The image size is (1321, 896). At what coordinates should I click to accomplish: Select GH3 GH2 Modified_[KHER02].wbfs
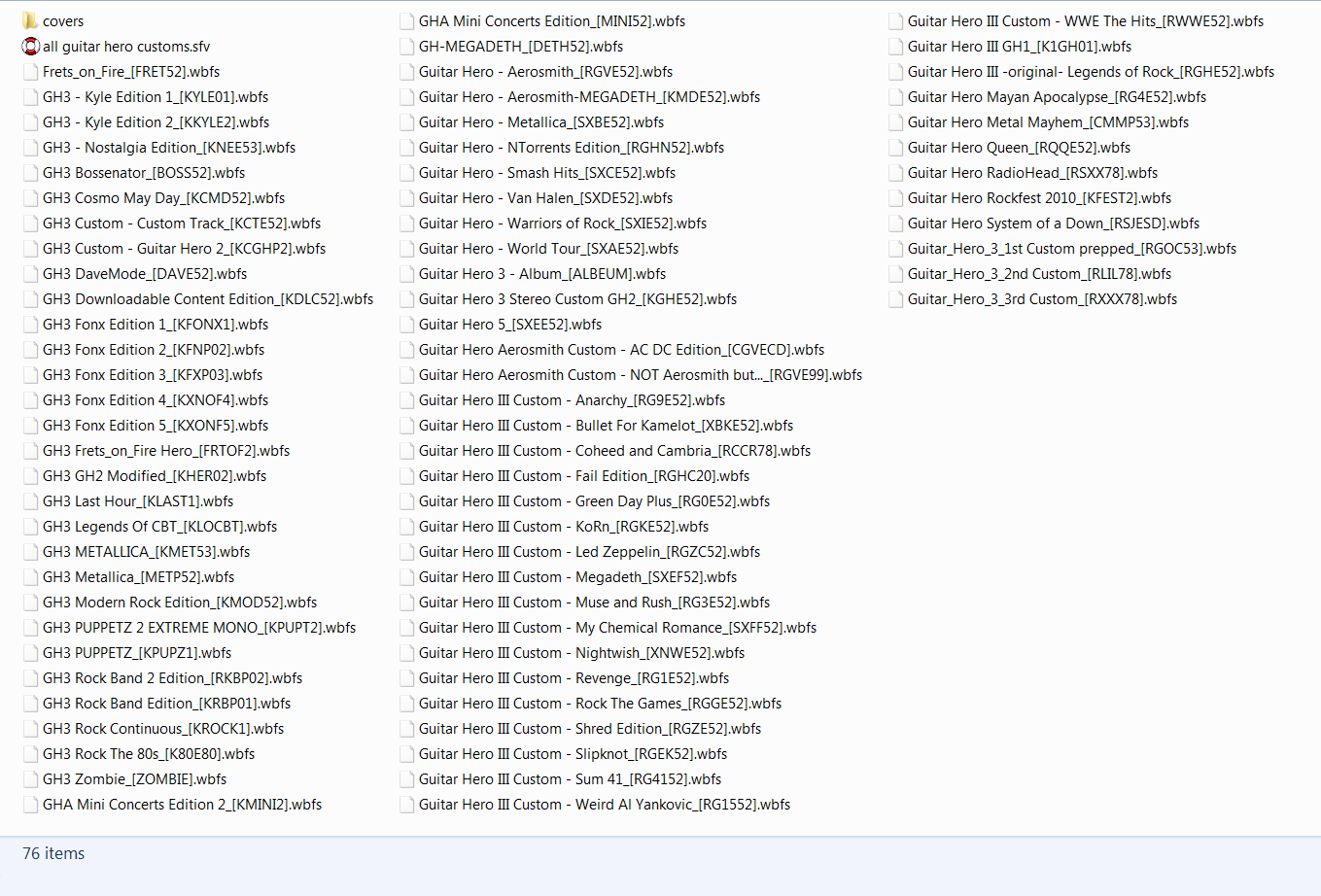click(x=155, y=475)
